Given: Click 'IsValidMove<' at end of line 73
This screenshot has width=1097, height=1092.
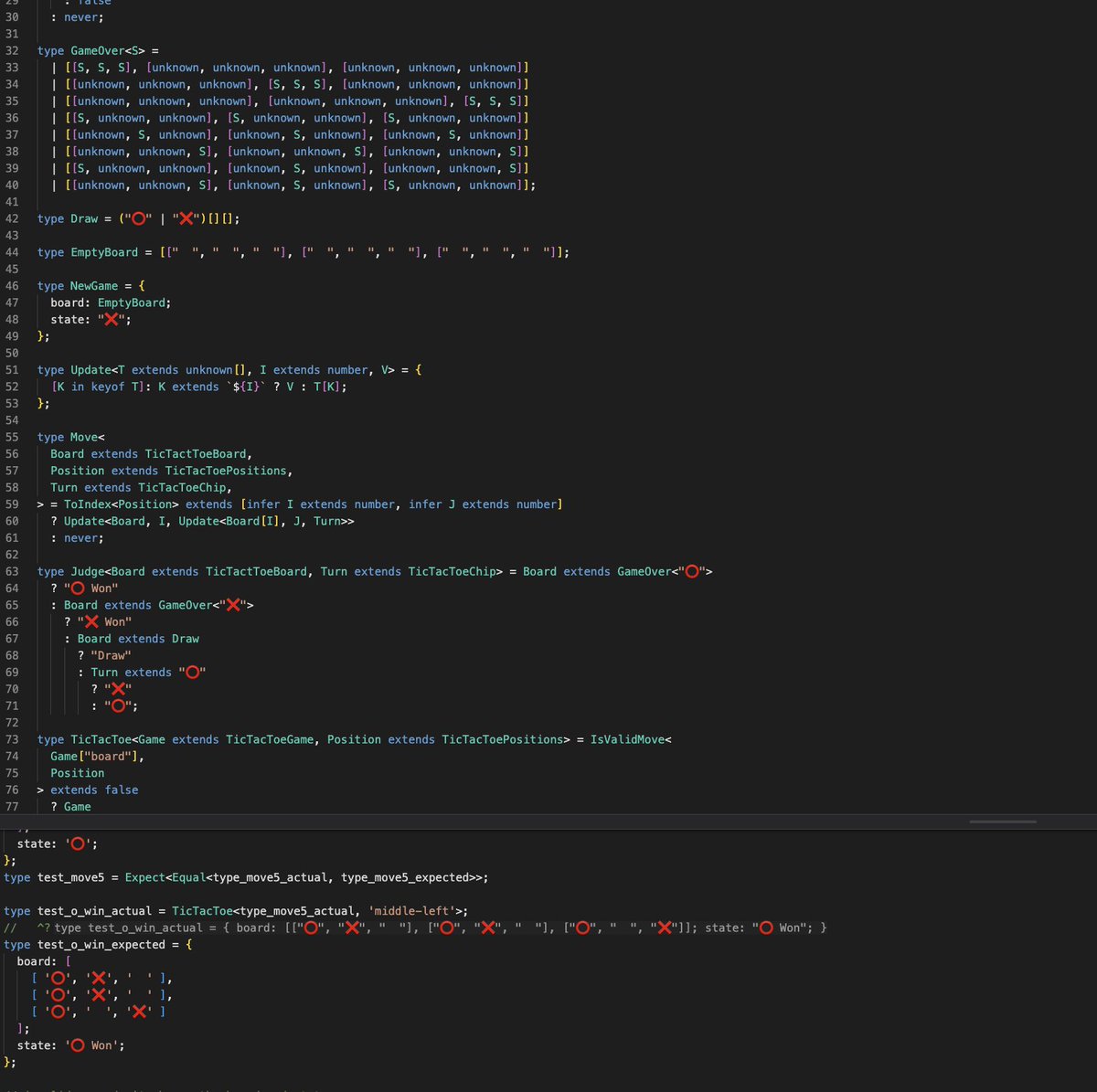Looking at the screenshot, I should (631, 739).
